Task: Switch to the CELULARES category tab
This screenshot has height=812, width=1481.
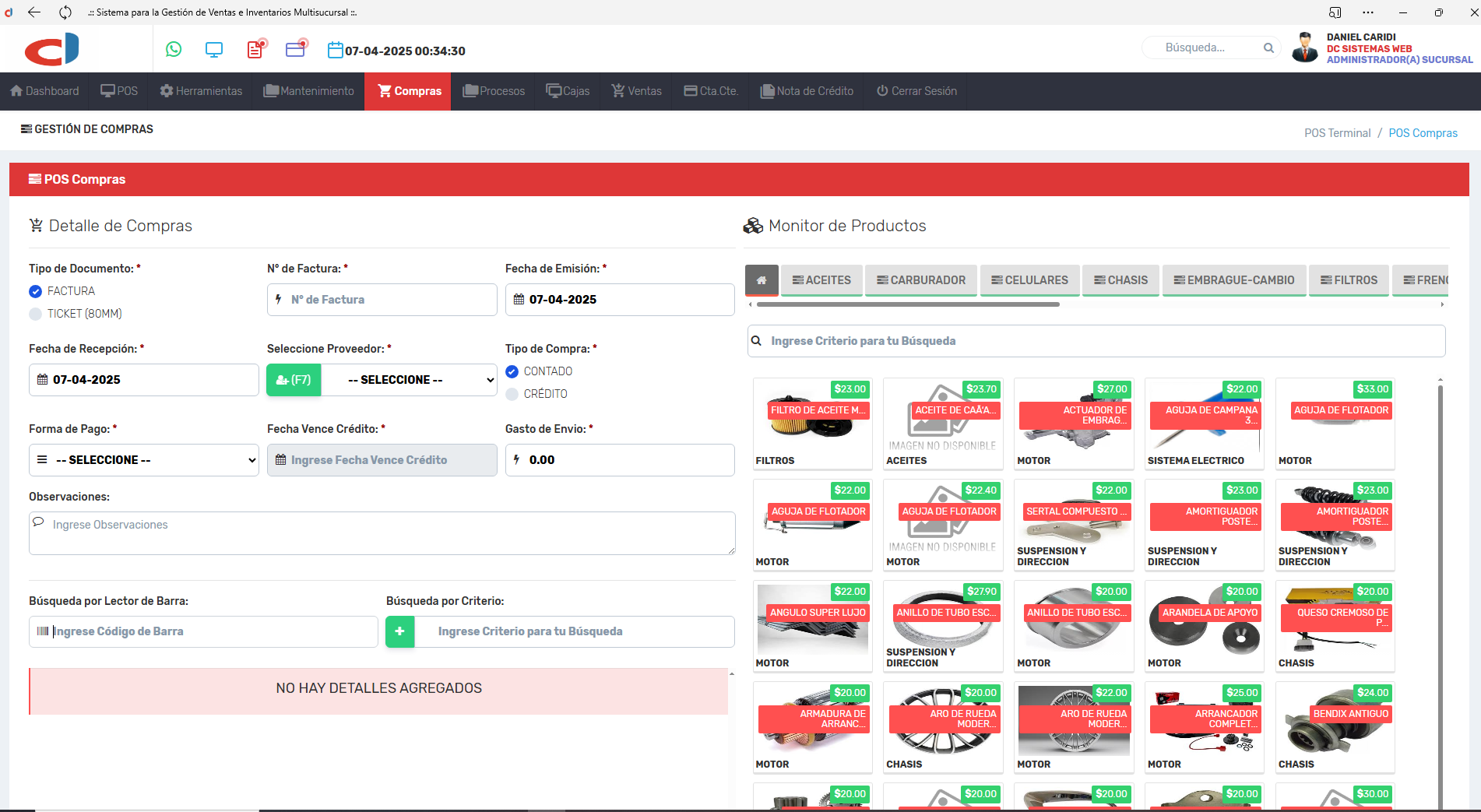Action: tap(1029, 280)
